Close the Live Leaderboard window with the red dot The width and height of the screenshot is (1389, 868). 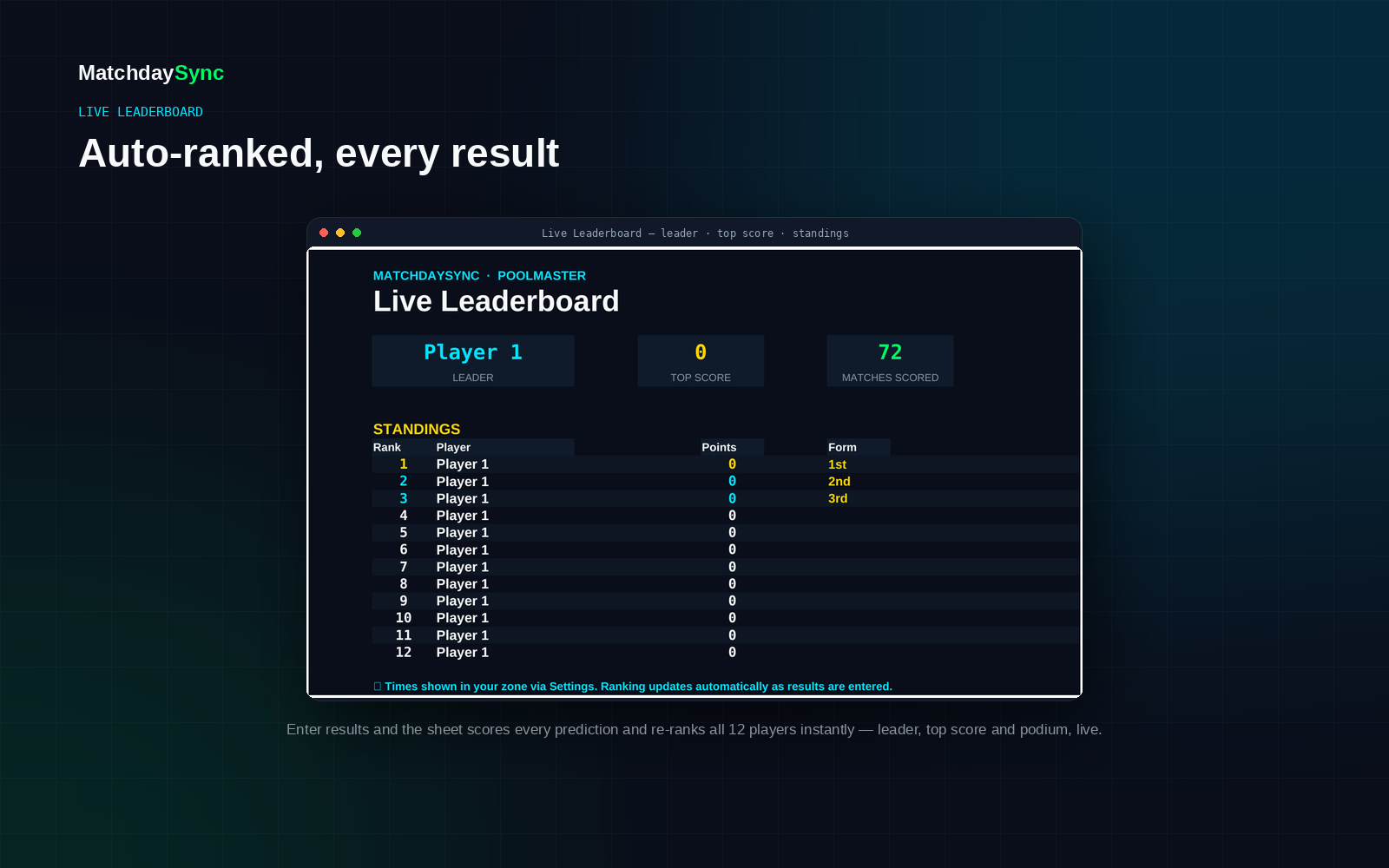(x=324, y=233)
